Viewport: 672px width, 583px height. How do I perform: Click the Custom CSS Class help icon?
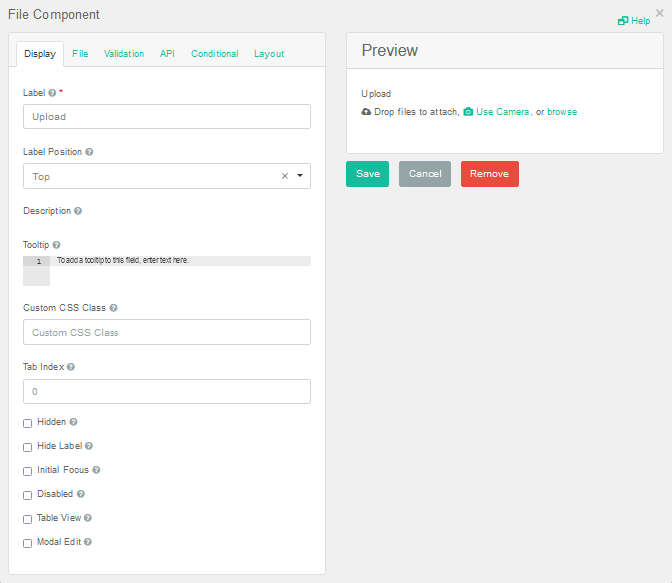(113, 308)
